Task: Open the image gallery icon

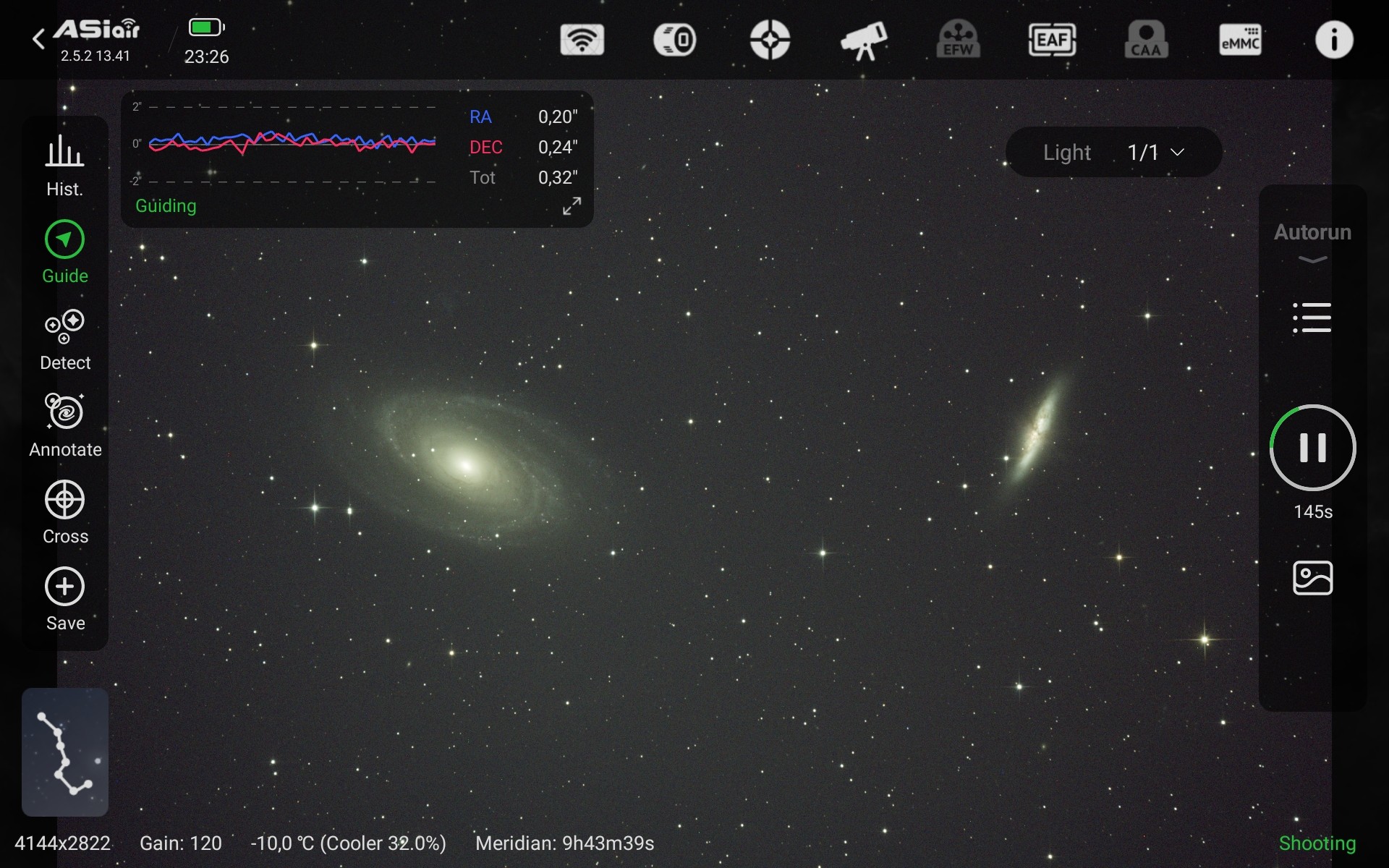Action: (1312, 578)
